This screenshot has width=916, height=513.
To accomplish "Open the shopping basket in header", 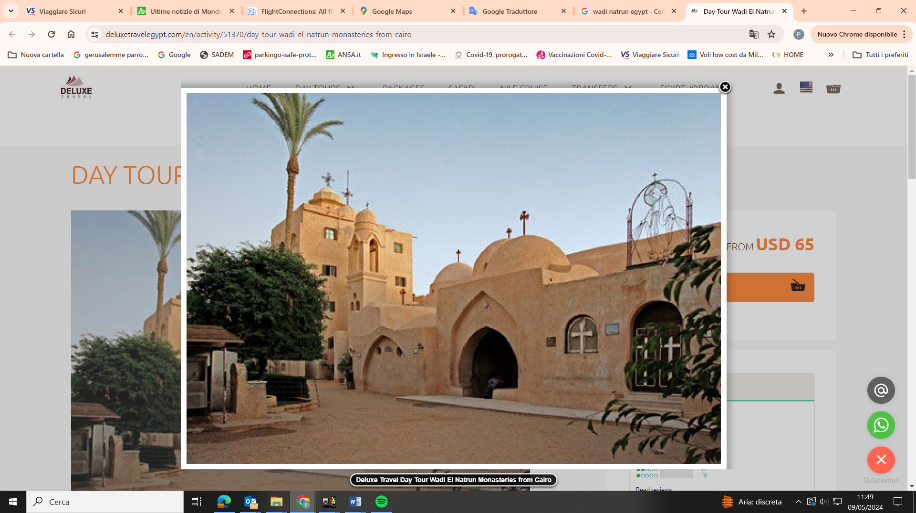I will point(833,88).
